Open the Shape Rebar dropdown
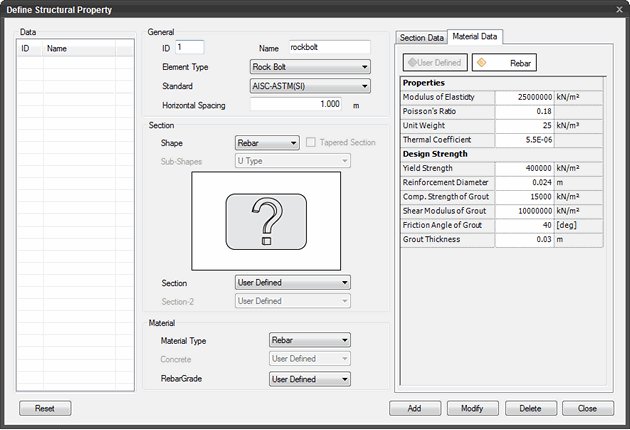The height and width of the screenshot is (430, 630). click(266, 143)
